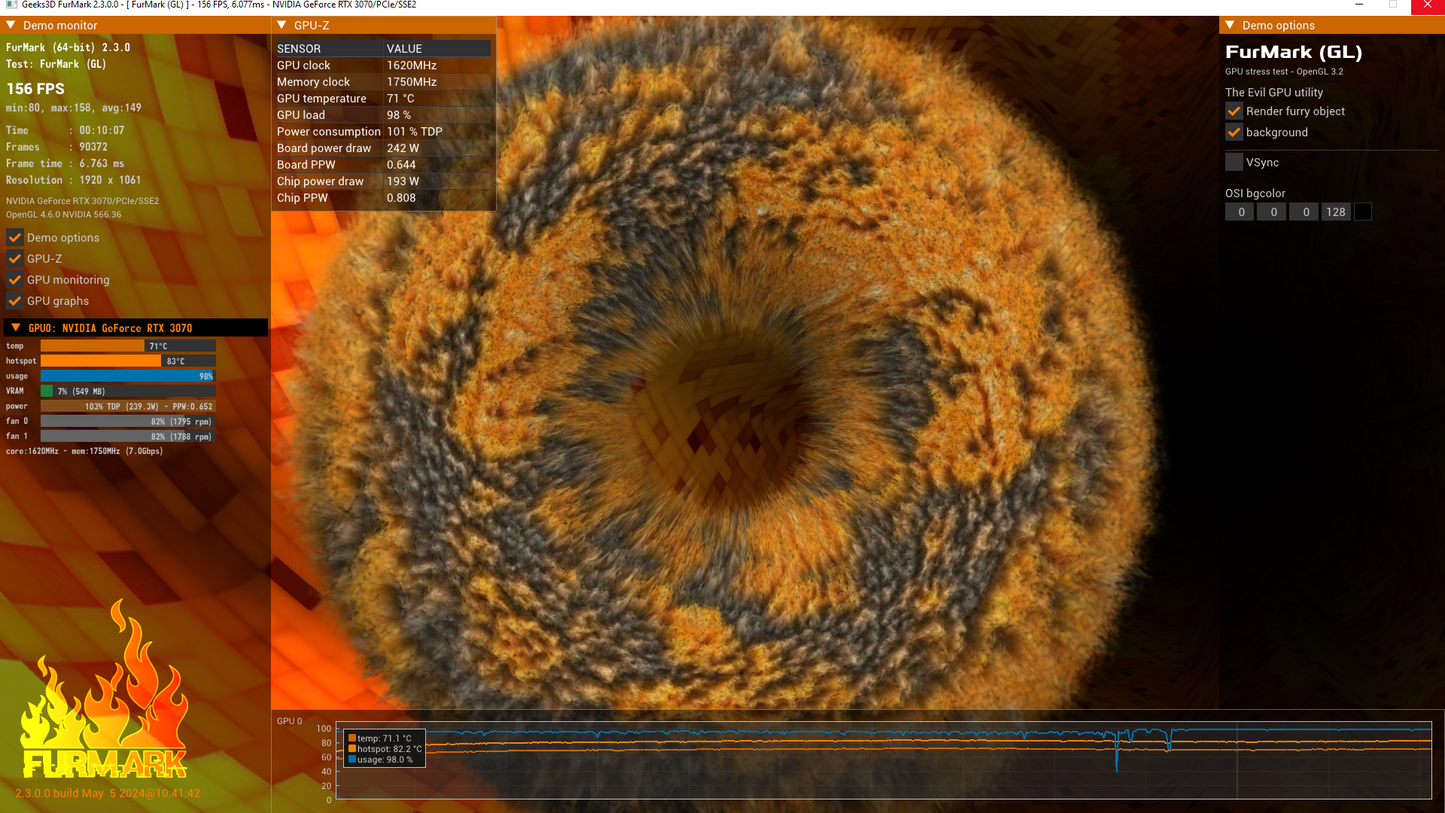Collapse the GPU-Z panel header

click(282, 25)
